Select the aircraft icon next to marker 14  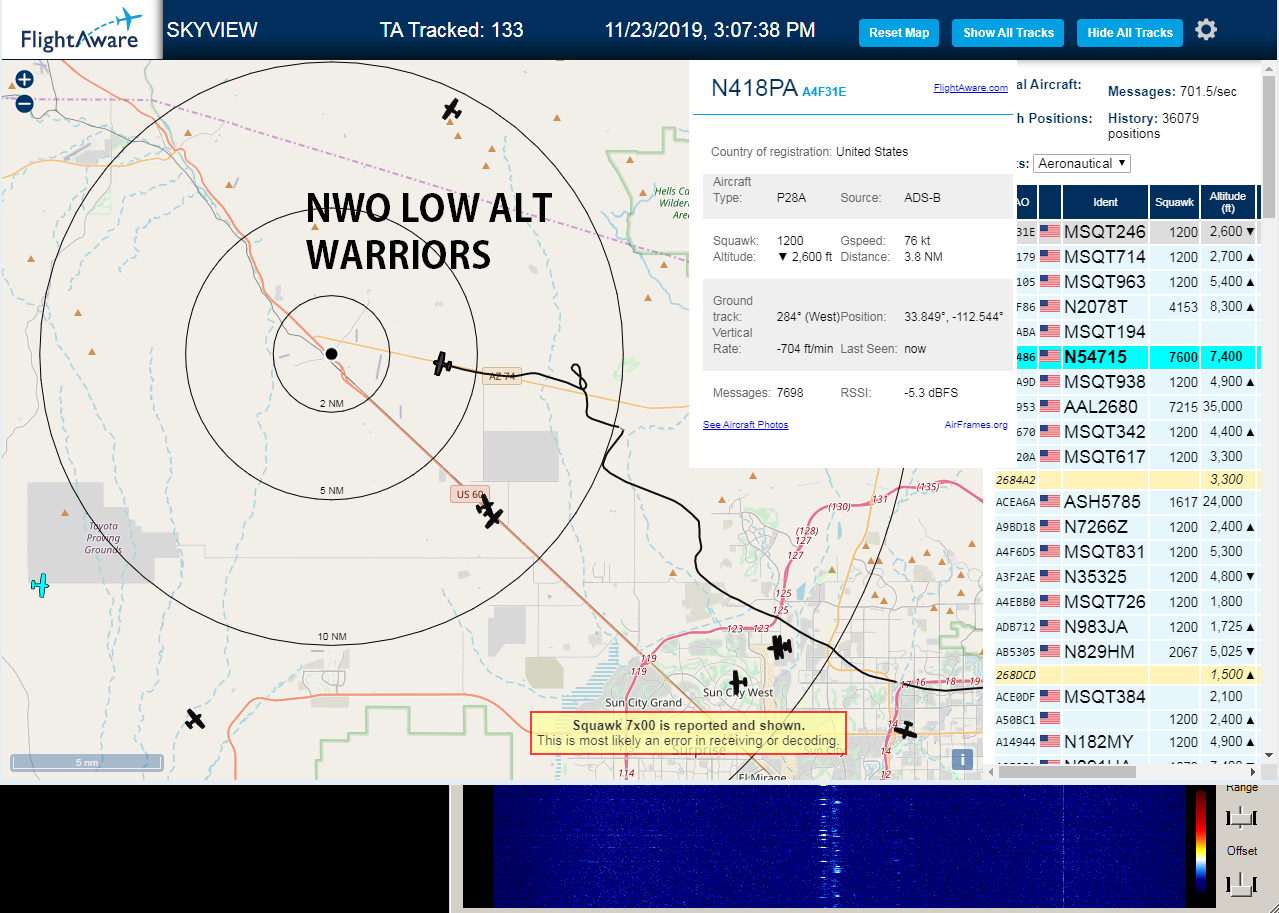pos(905,730)
